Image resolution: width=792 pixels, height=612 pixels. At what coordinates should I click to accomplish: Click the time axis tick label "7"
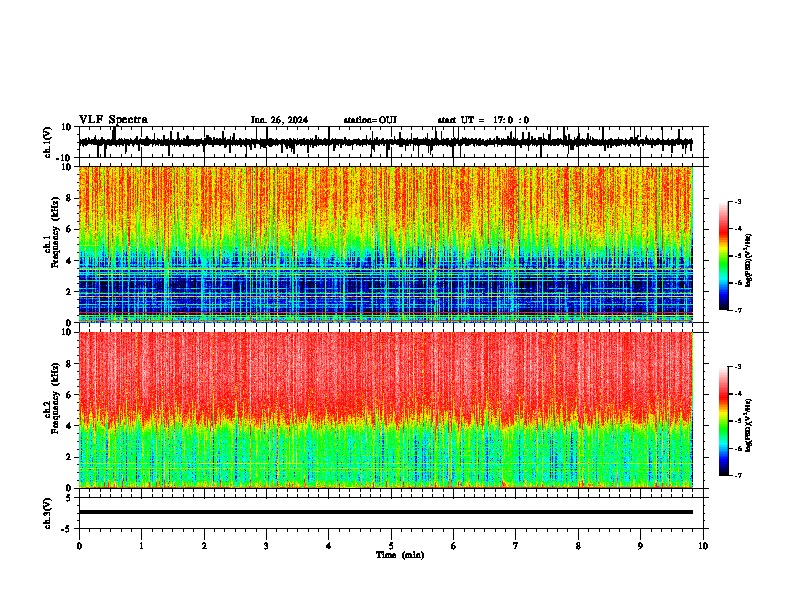pos(516,546)
